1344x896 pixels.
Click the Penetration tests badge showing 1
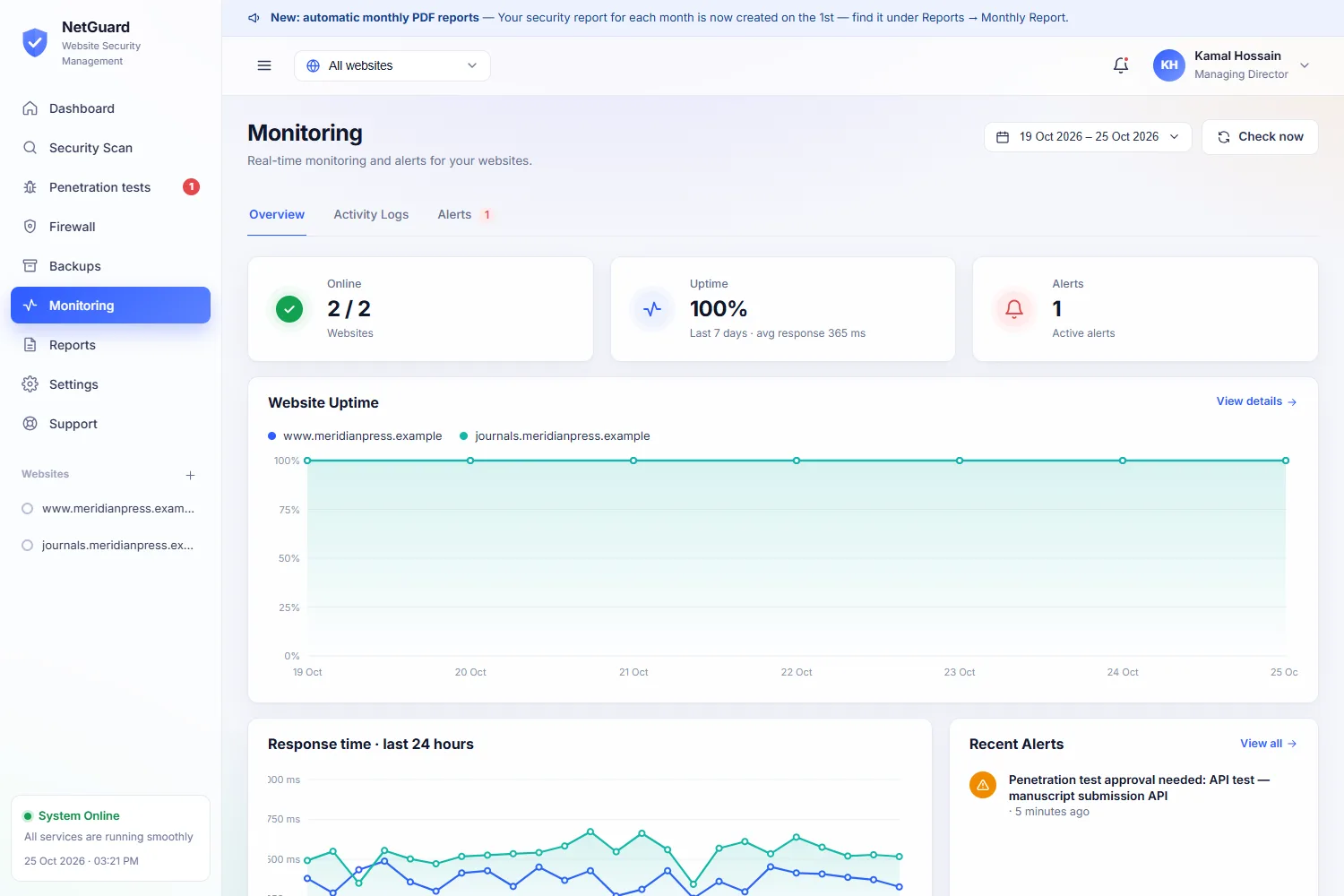coord(191,186)
